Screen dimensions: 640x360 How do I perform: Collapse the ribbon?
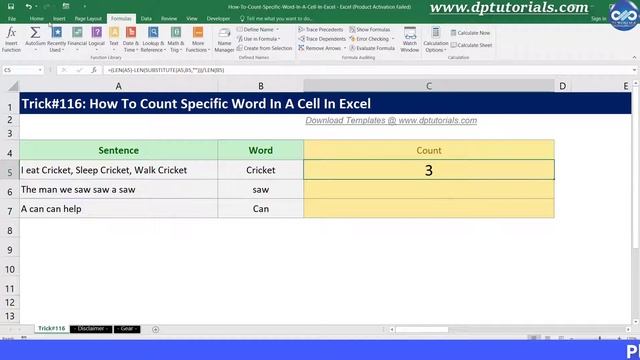click(634, 58)
